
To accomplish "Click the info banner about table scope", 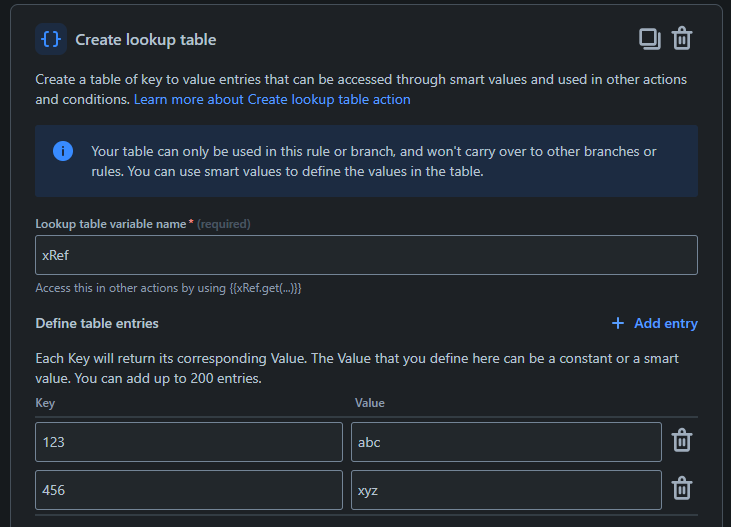I will (374, 161).
